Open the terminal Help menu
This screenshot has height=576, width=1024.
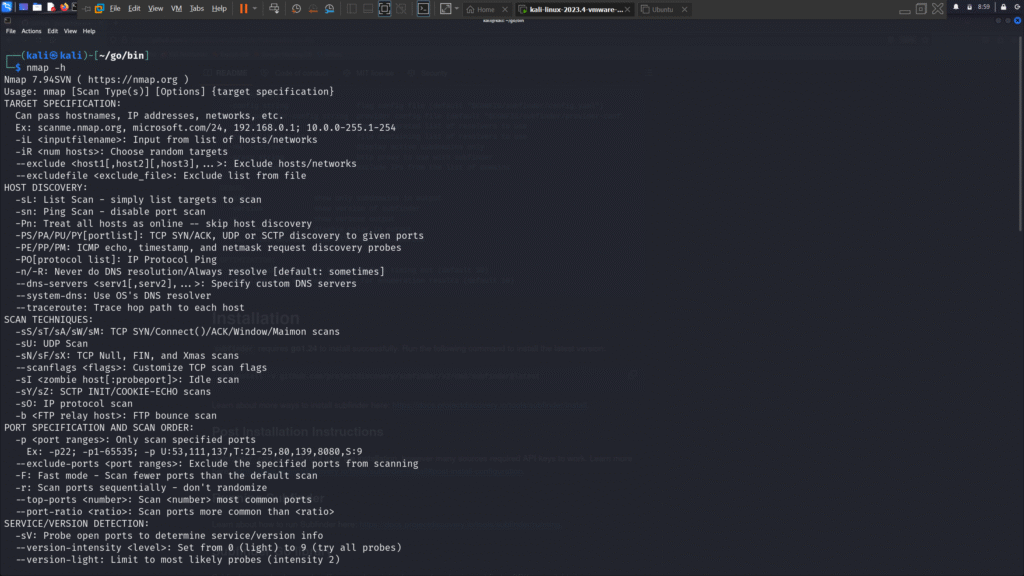pos(89,31)
